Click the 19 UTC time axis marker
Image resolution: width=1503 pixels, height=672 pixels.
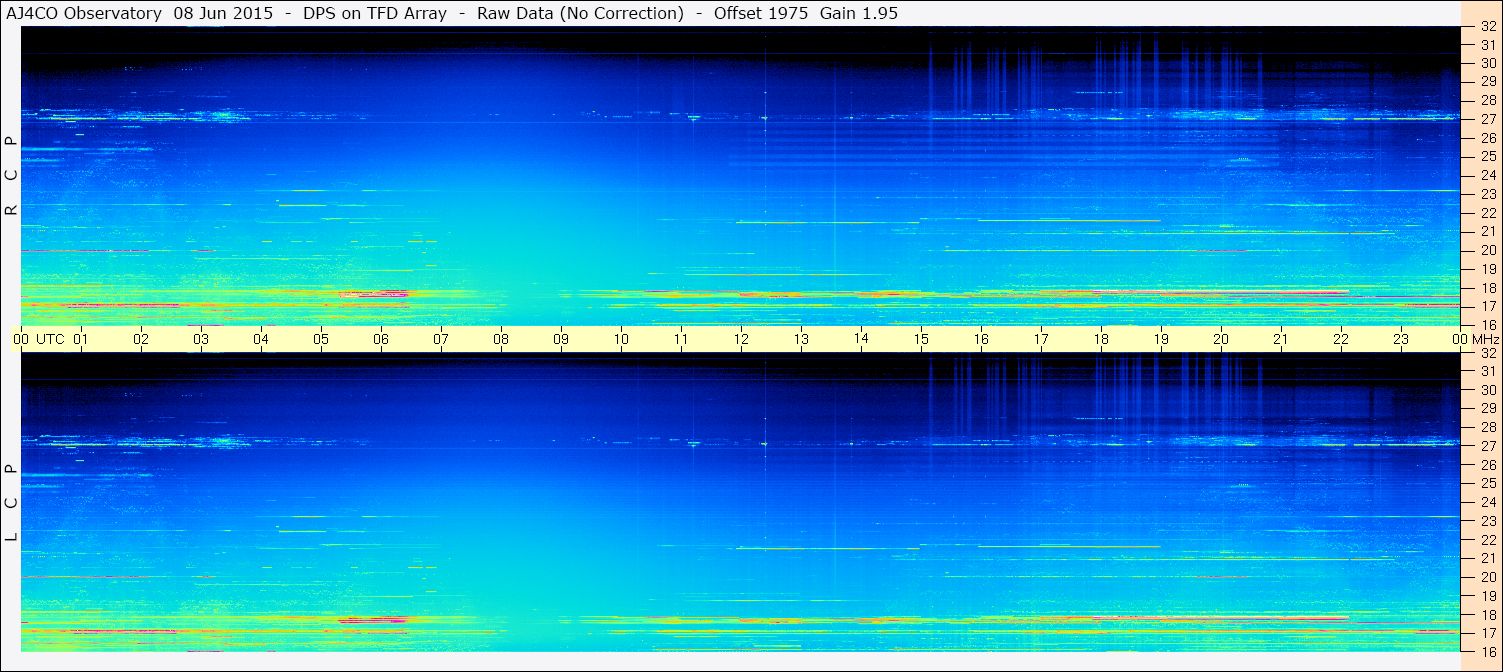(1160, 339)
